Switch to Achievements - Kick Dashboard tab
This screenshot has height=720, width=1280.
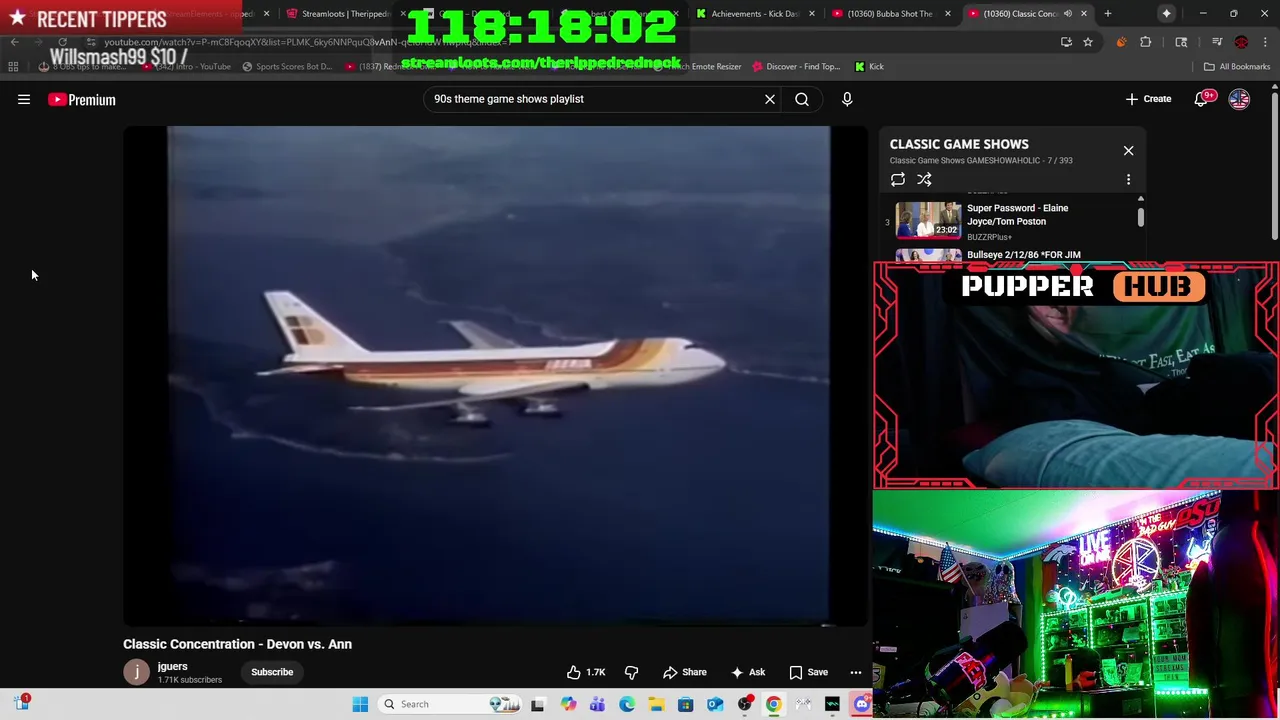(755, 14)
